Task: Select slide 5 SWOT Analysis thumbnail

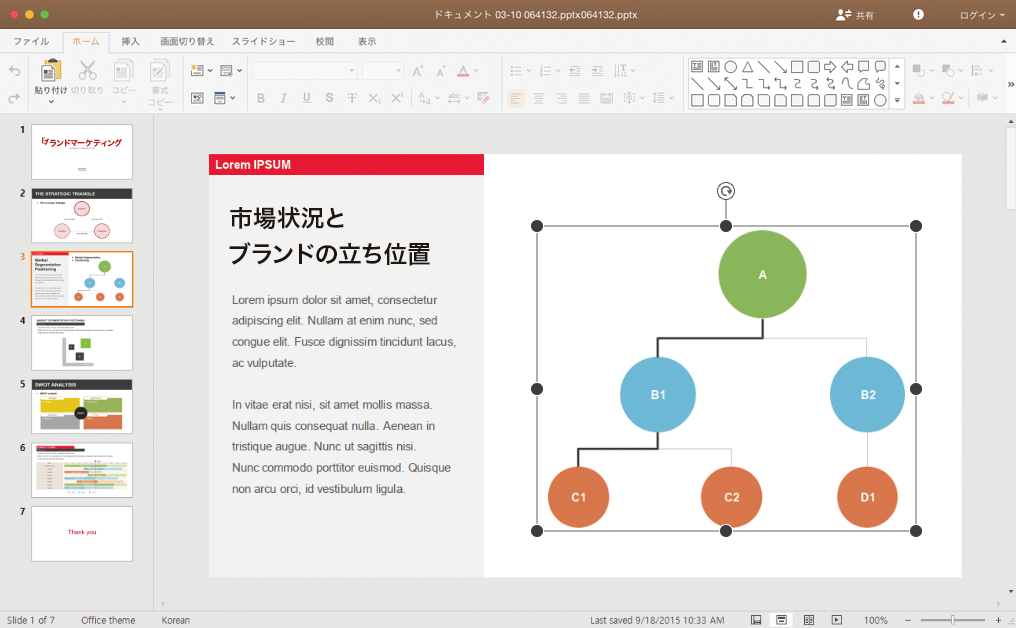Action: tap(82, 405)
